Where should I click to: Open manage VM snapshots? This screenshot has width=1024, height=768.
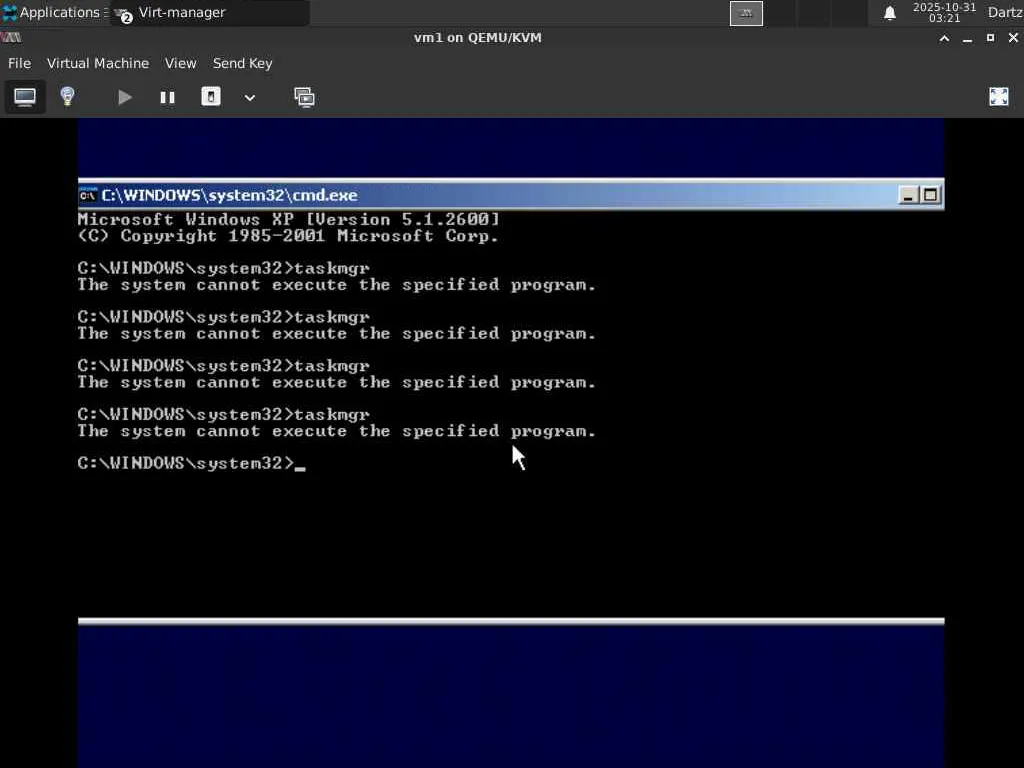(304, 97)
